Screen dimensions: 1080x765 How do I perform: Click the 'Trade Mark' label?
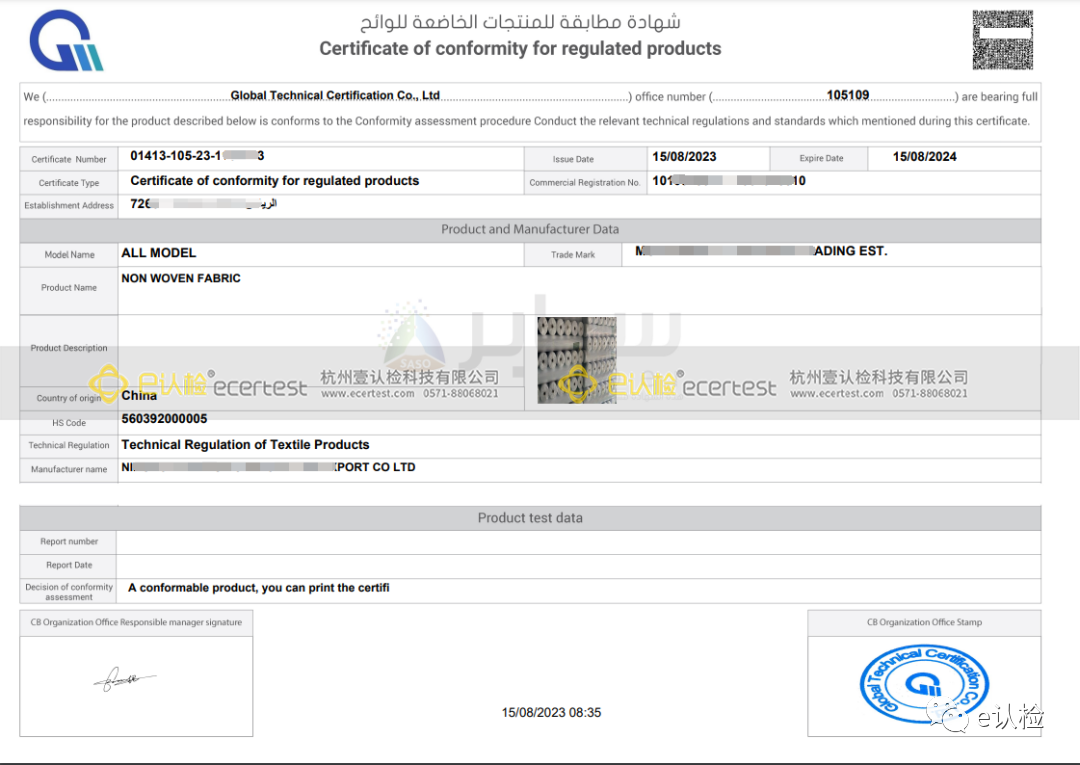pos(572,255)
